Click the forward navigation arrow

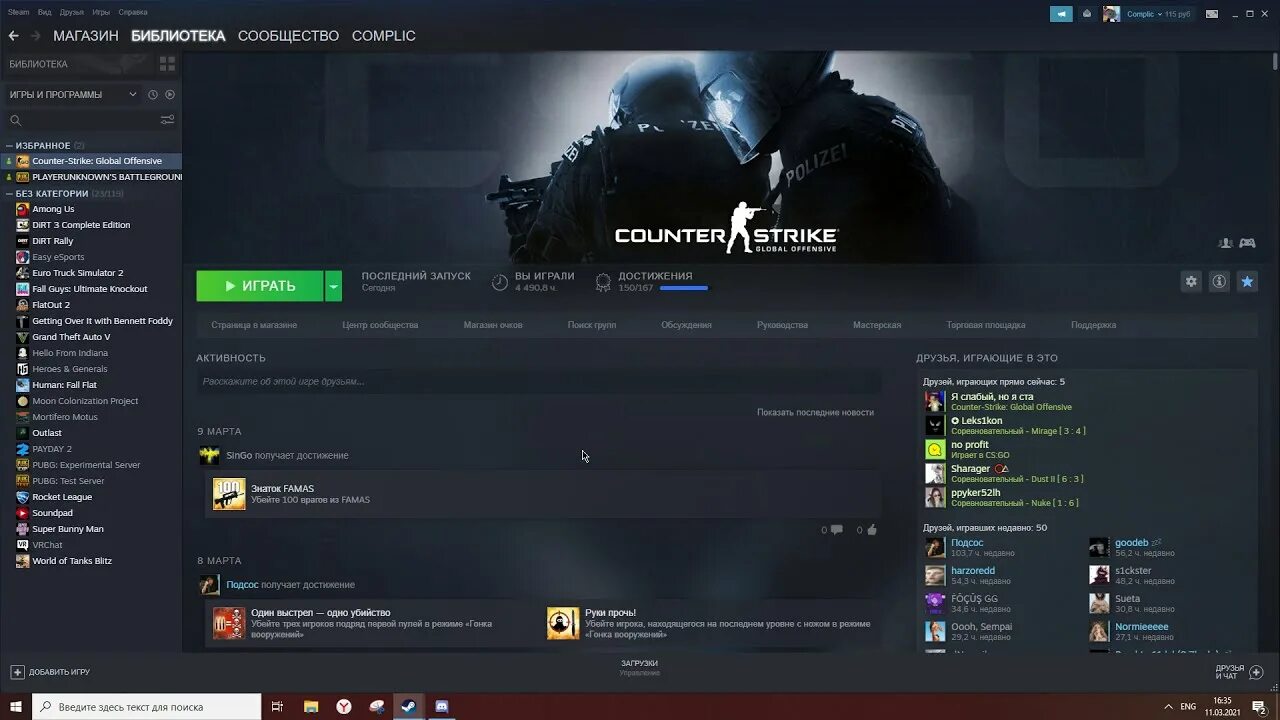point(36,35)
